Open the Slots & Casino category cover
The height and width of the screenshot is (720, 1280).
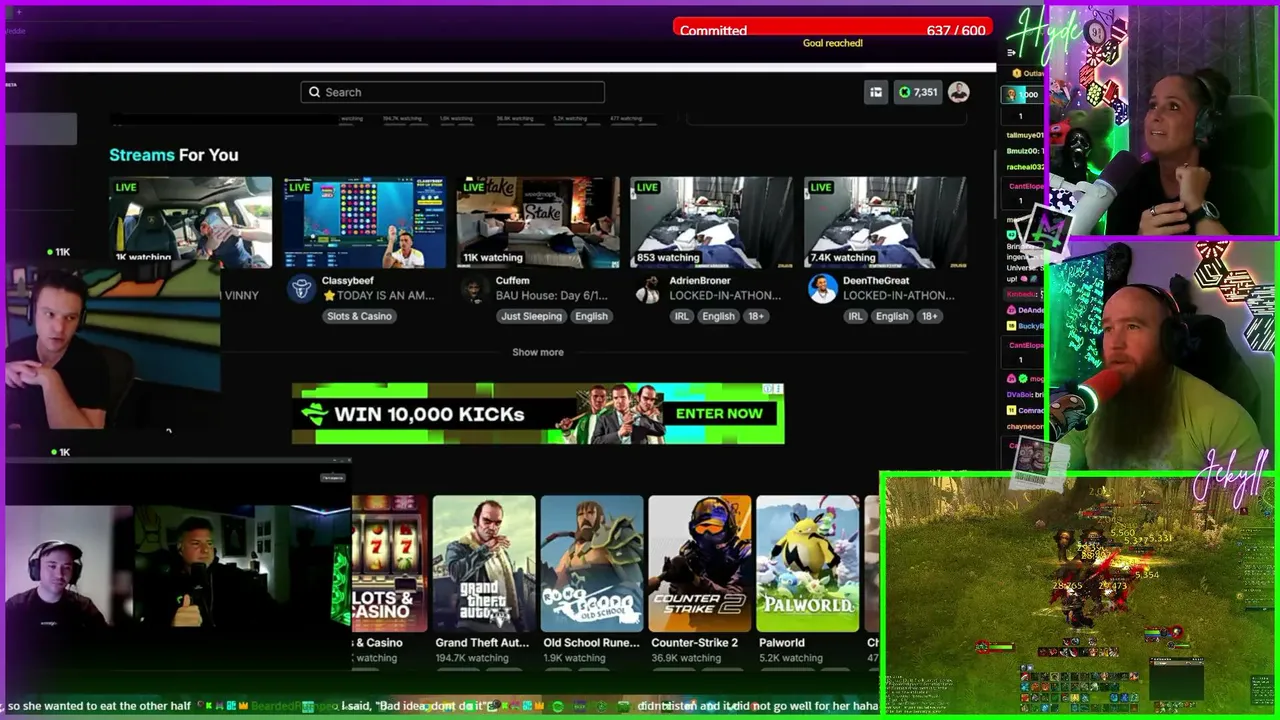pyautogui.click(x=390, y=564)
